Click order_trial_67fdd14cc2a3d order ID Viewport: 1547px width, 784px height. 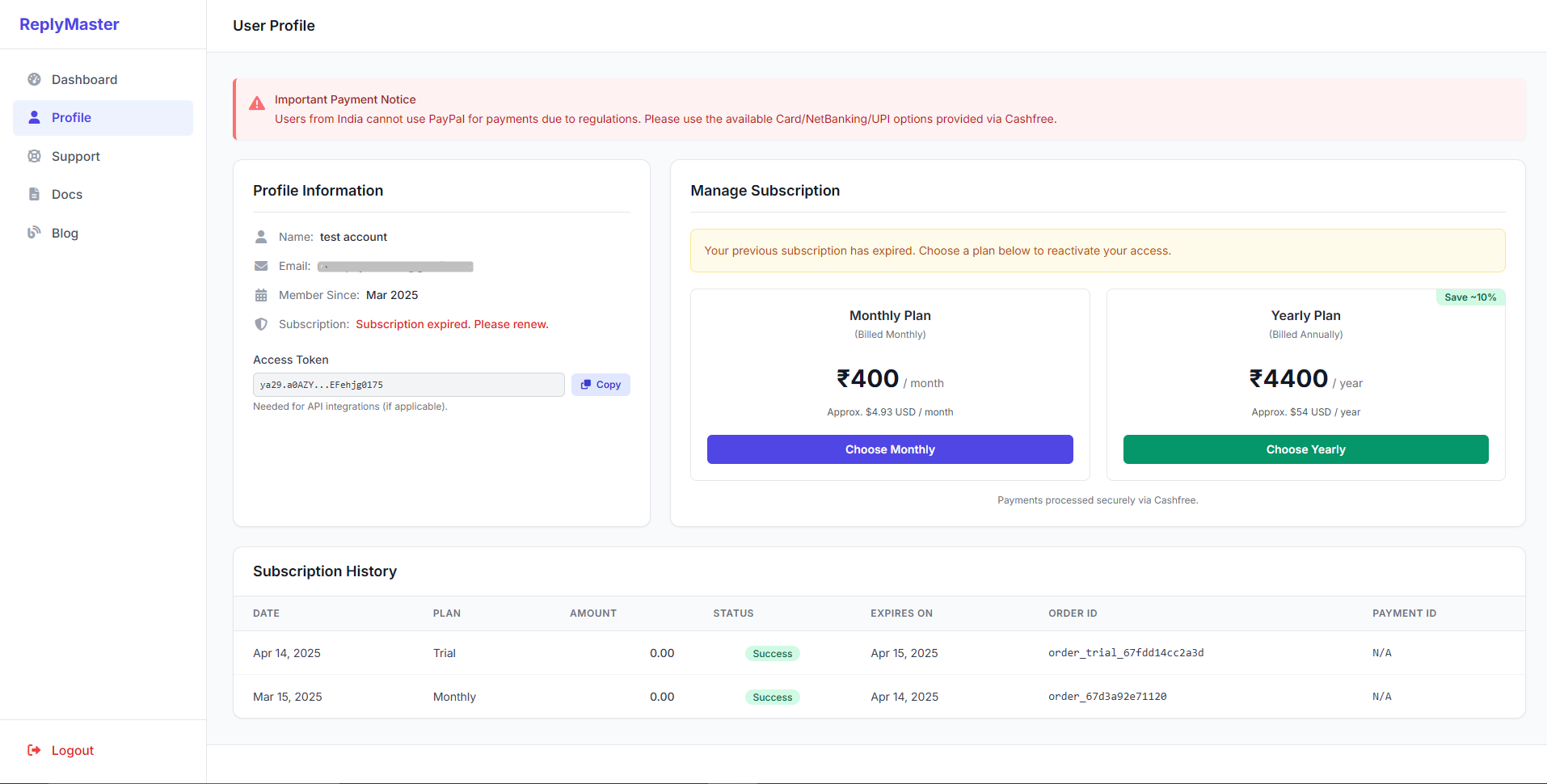(x=1126, y=653)
